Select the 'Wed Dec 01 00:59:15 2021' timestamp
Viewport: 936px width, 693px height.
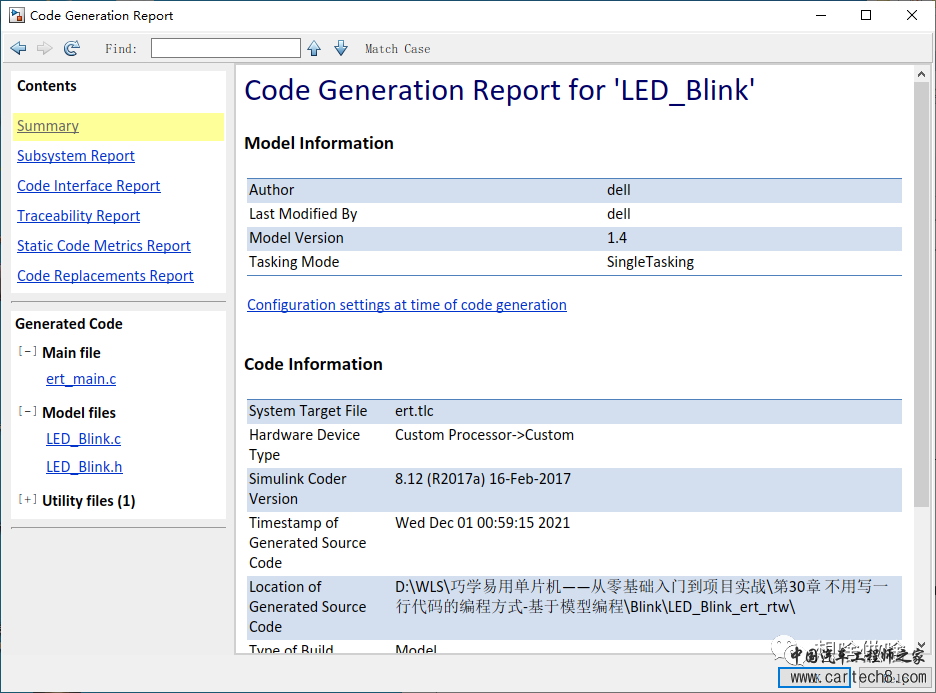tap(482, 523)
